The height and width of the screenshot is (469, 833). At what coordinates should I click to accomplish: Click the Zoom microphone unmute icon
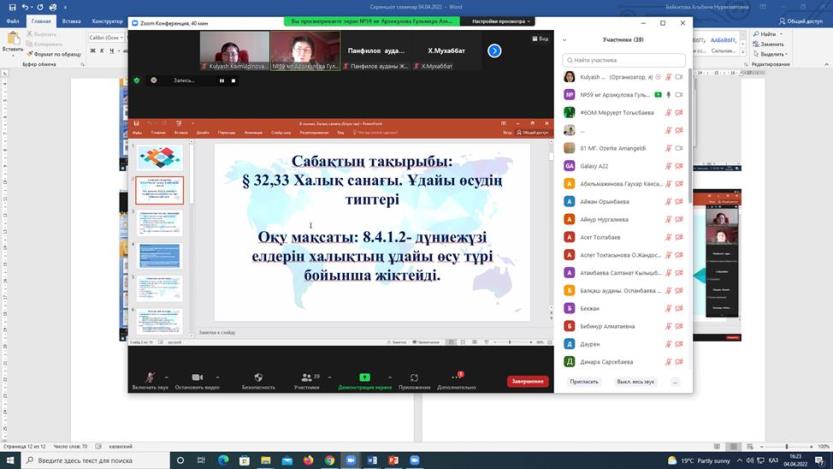pos(150,378)
